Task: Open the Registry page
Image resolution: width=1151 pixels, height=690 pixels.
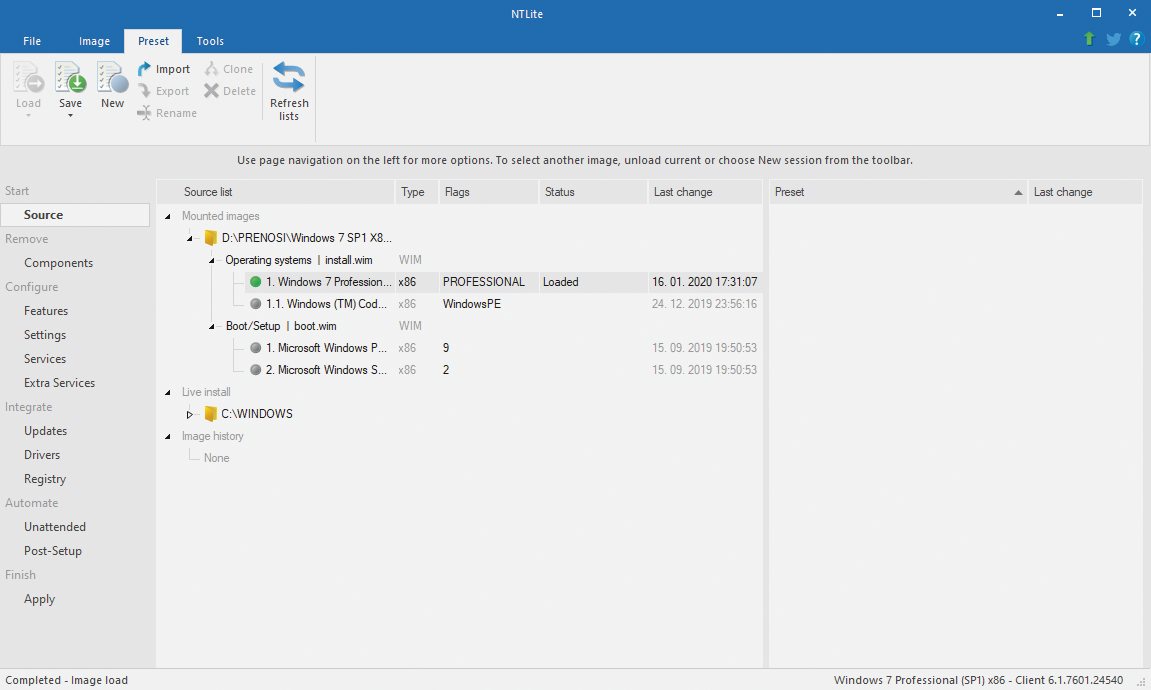Action: 45,479
